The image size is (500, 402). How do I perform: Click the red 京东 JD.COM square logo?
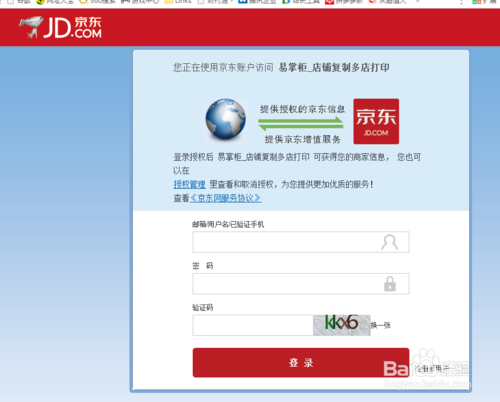click(376, 121)
